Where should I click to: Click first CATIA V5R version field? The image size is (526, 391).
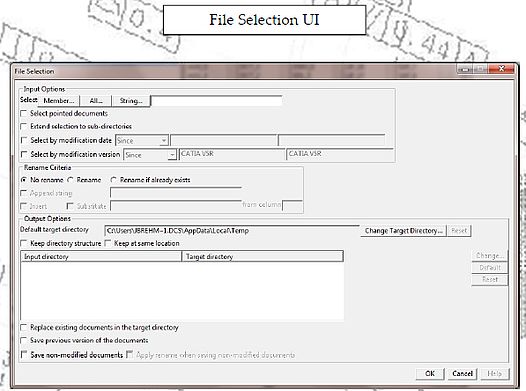(232, 154)
